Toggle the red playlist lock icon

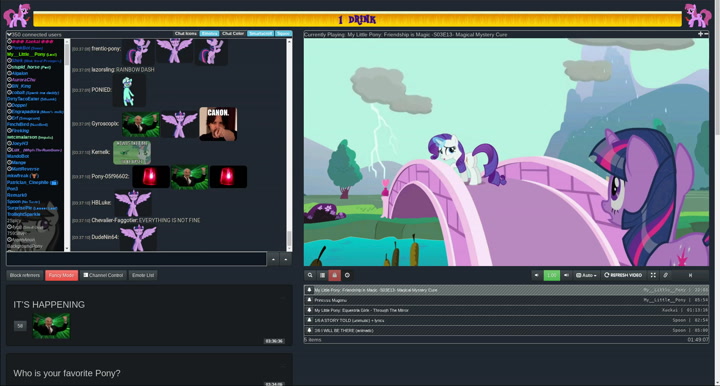[x=334, y=275]
